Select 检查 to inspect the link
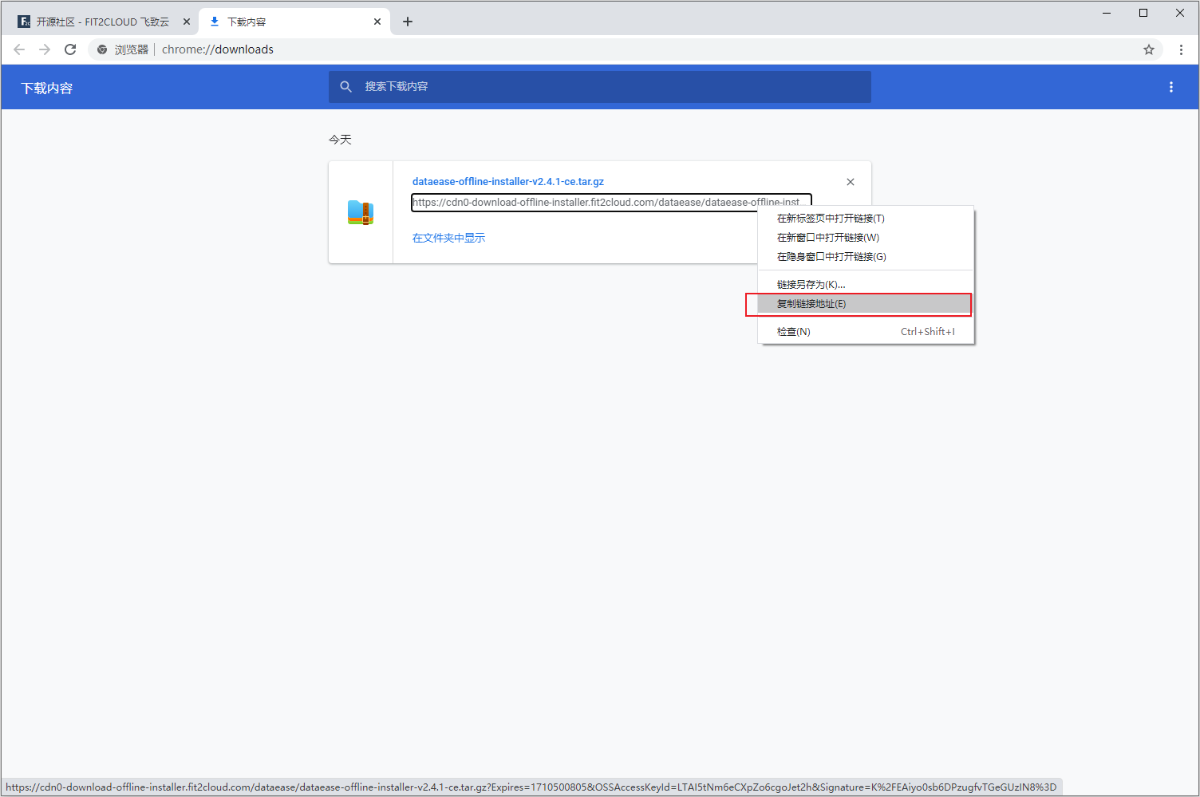The image size is (1200, 797). pyautogui.click(x=790, y=331)
